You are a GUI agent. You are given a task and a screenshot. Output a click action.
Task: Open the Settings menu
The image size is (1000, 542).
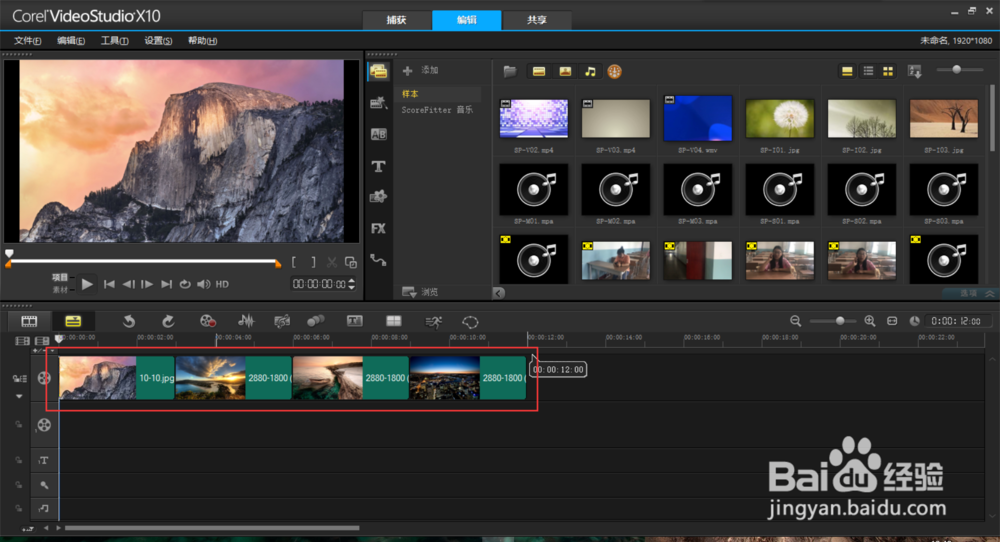(158, 41)
